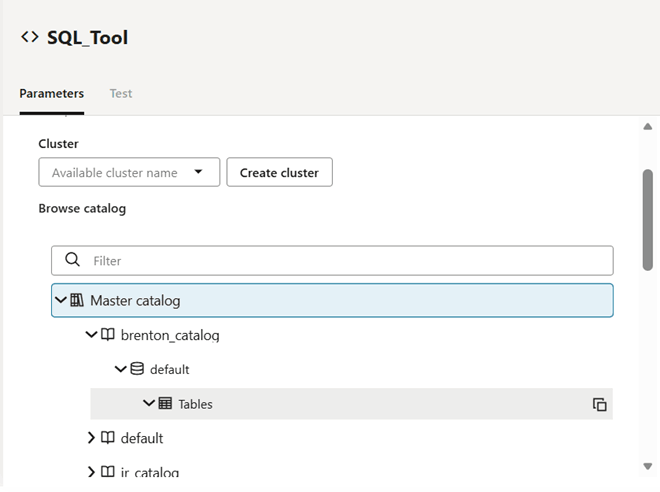Click the Master catalog bookshelf icon
This screenshot has width=660, height=492.
[77, 300]
